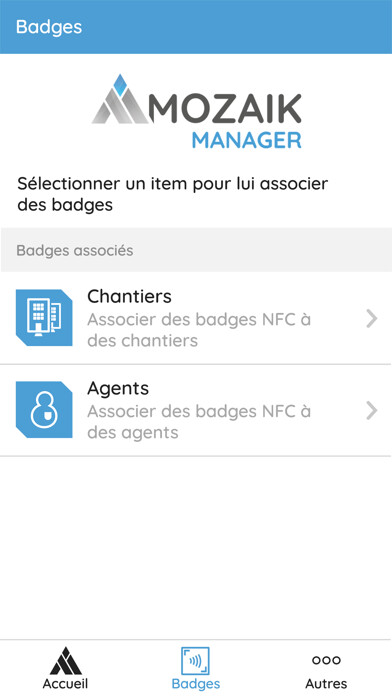Tap 'Associer des badges NFC à des agents'
This screenshot has width=392, height=696.
(199, 422)
